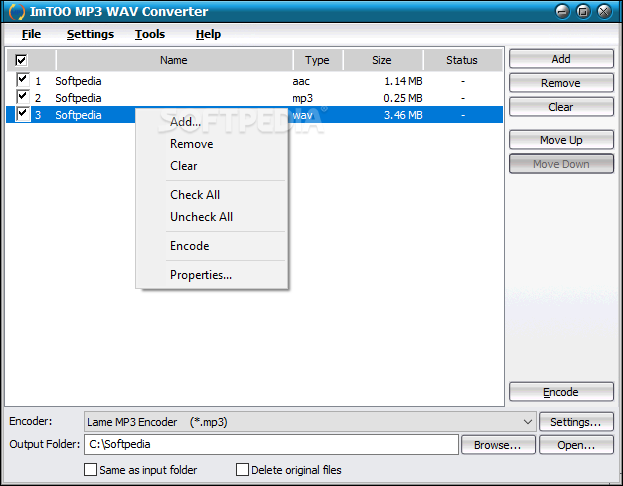
Task: Uncheck the checkbox for file 1 Softpedia aac
Action: coord(23,80)
